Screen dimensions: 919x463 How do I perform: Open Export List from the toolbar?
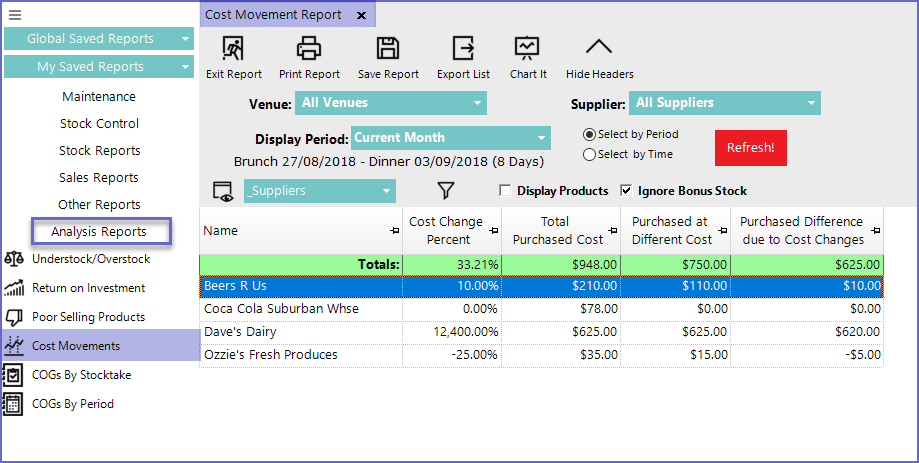pyautogui.click(x=463, y=48)
